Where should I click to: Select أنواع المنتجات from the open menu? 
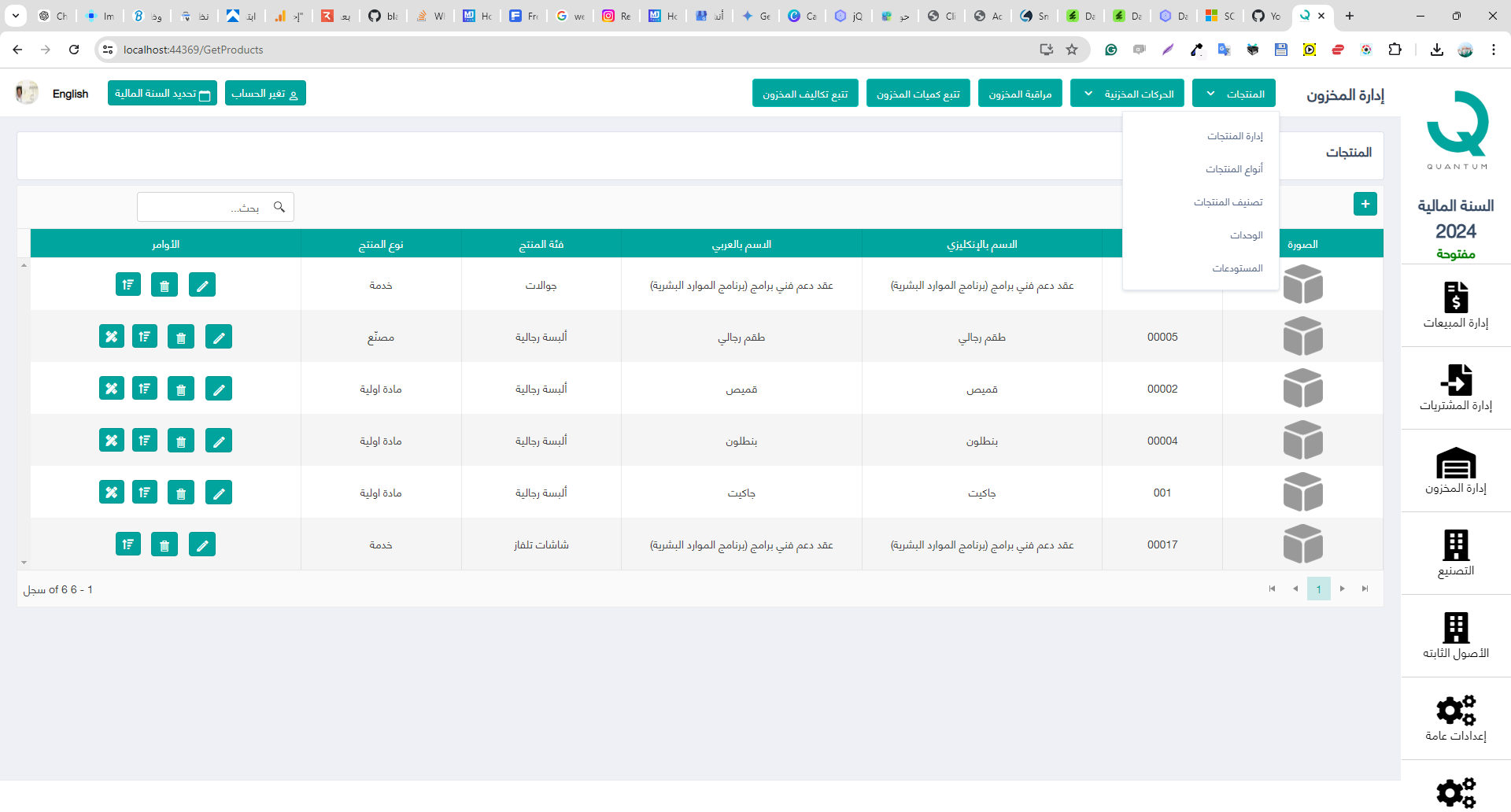pyautogui.click(x=1234, y=169)
